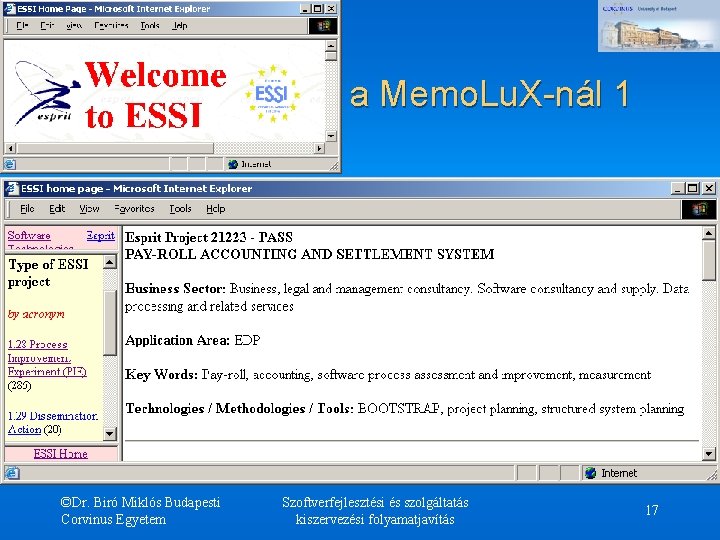Click the upper window horizontal scrollbar thumb
The width and height of the screenshot is (720, 540).
[x=114, y=148]
